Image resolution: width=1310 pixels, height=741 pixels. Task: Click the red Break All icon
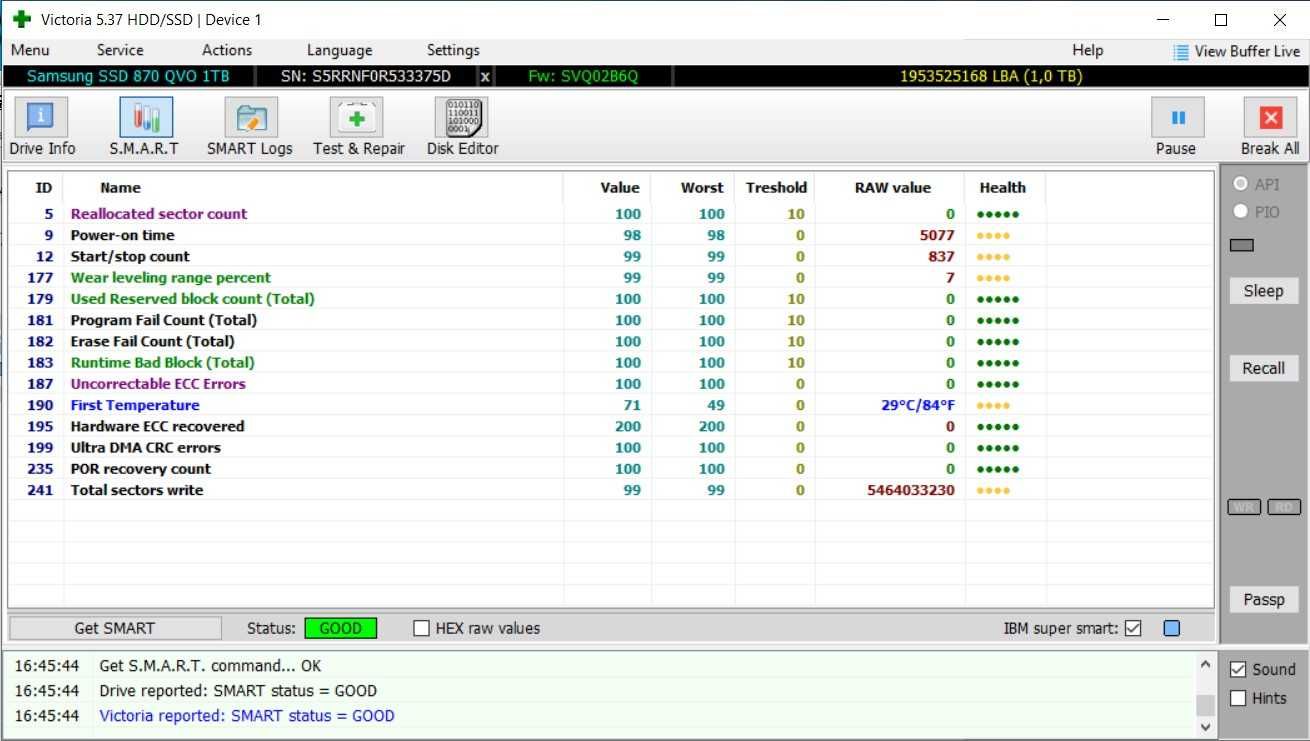[1270, 117]
